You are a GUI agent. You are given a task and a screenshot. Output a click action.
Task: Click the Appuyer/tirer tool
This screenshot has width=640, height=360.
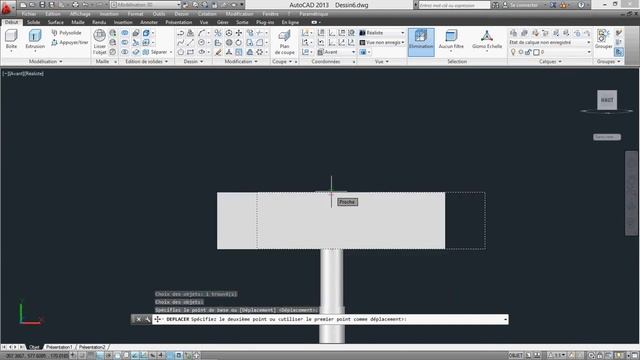point(70,42)
